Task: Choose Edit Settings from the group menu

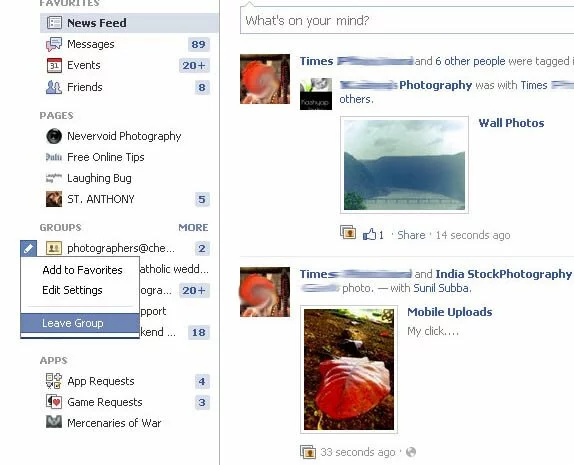Action: (72, 290)
